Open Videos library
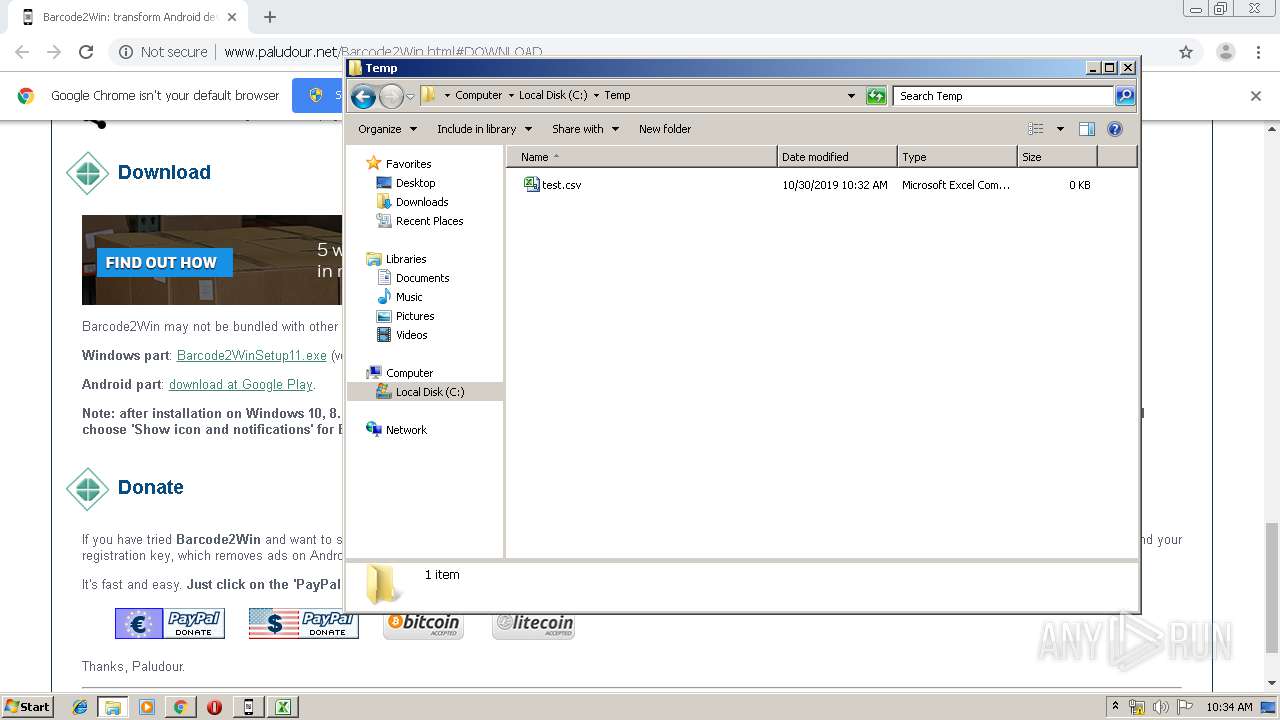 click(x=411, y=335)
